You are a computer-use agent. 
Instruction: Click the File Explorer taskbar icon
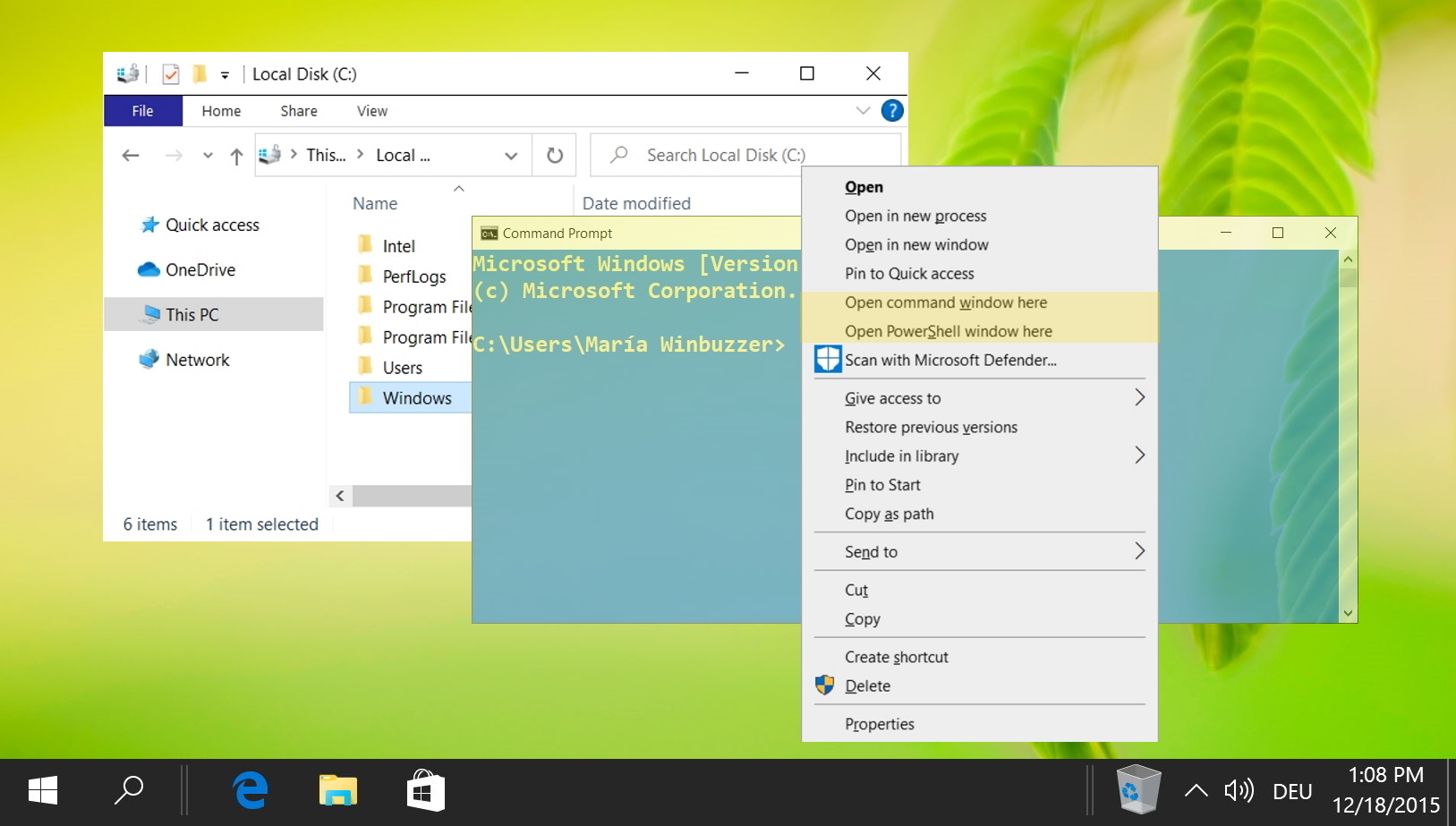336,790
